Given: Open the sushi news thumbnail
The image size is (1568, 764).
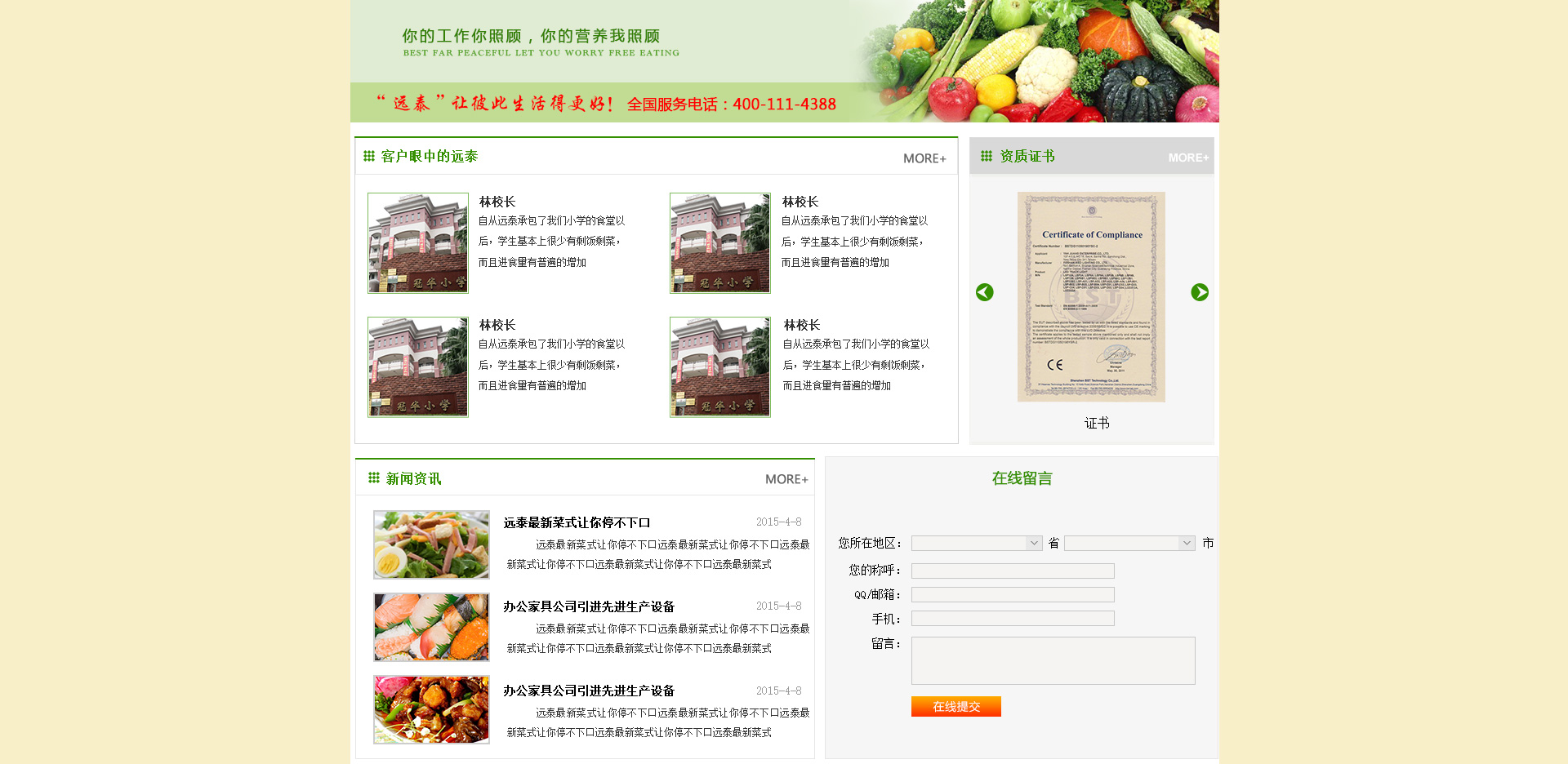Looking at the screenshot, I should [x=431, y=627].
